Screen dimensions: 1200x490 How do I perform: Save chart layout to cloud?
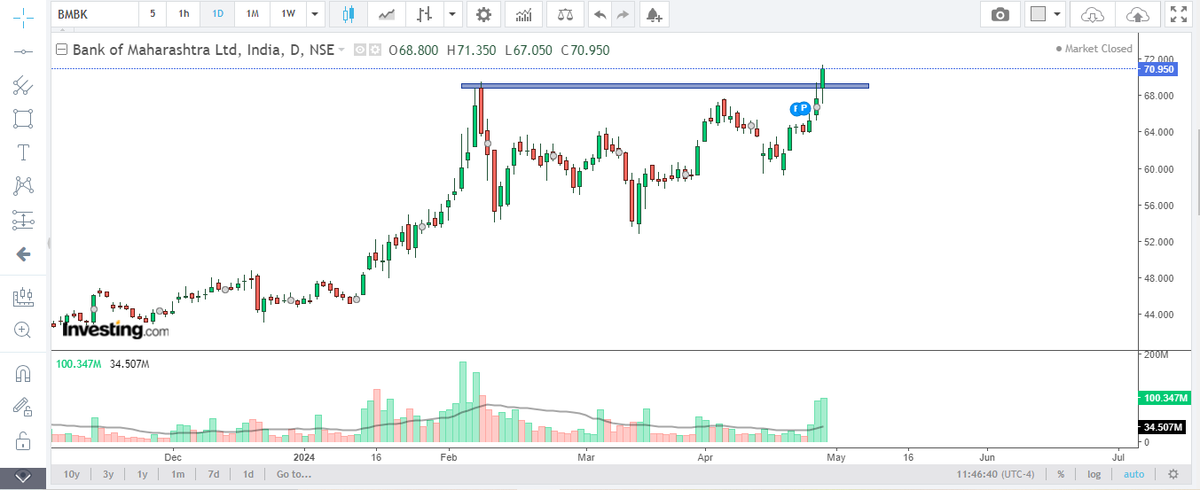point(1138,14)
